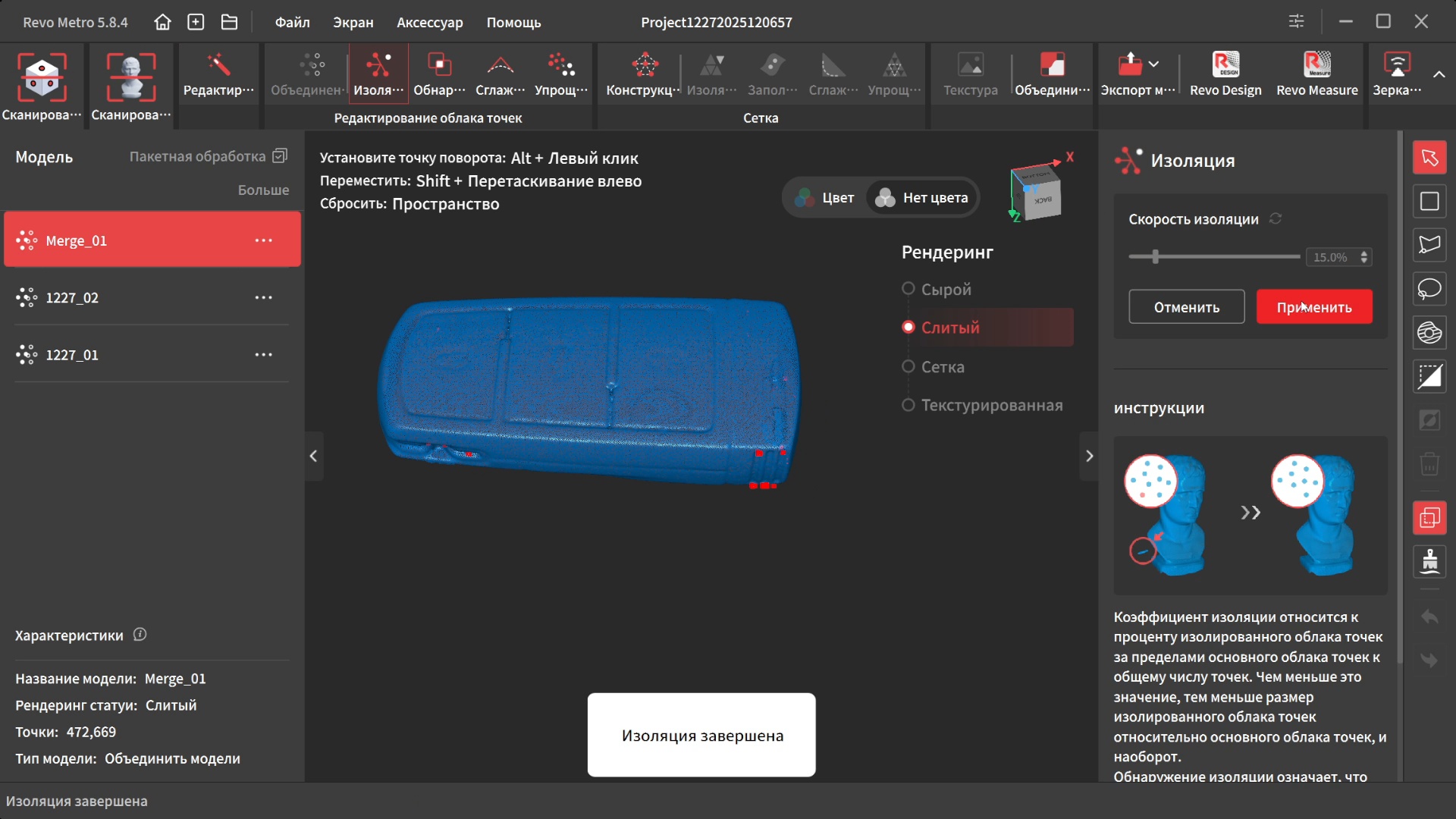Click the home icon in title bar
The image size is (1456, 819).
[x=162, y=22]
